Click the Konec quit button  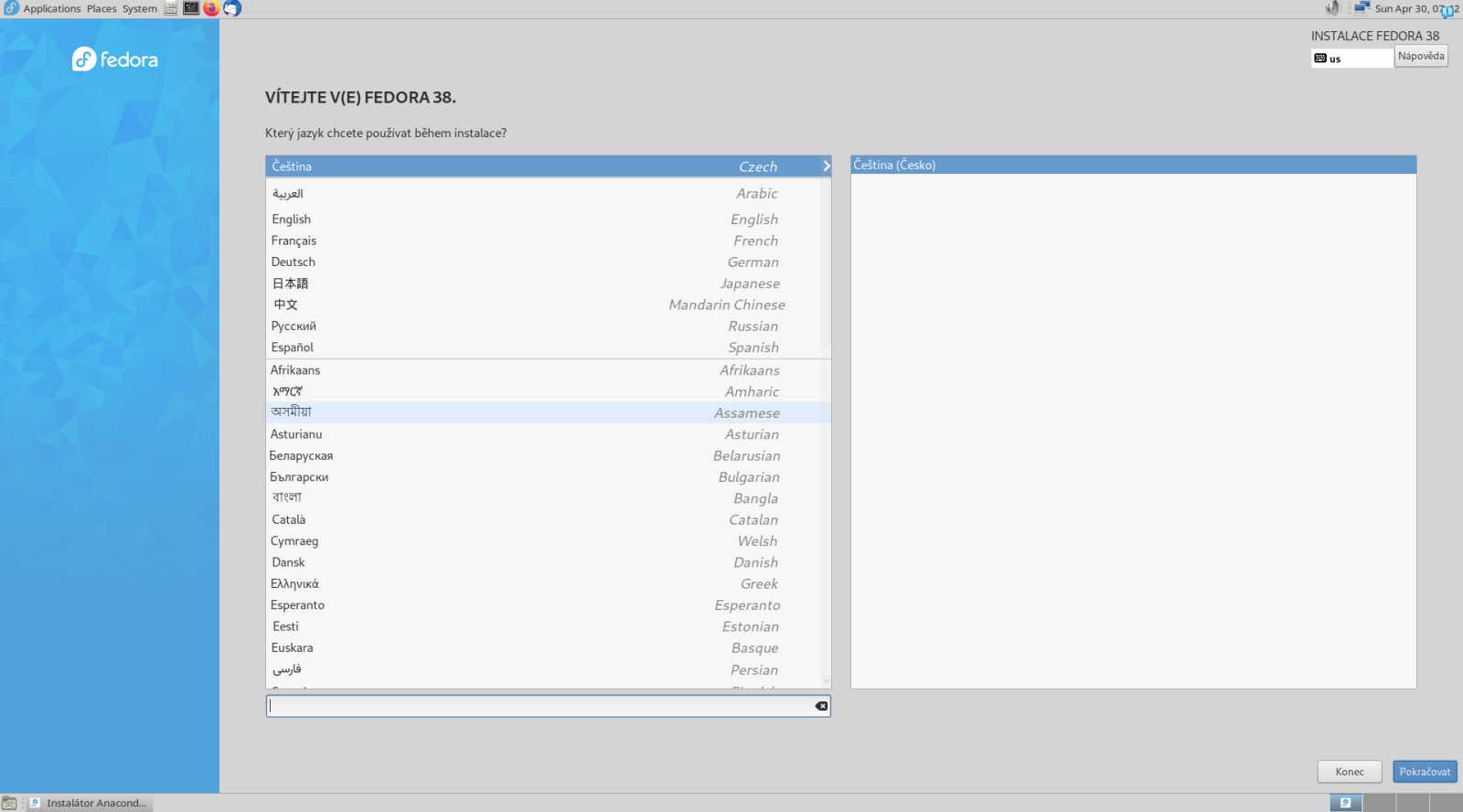pos(1349,772)
